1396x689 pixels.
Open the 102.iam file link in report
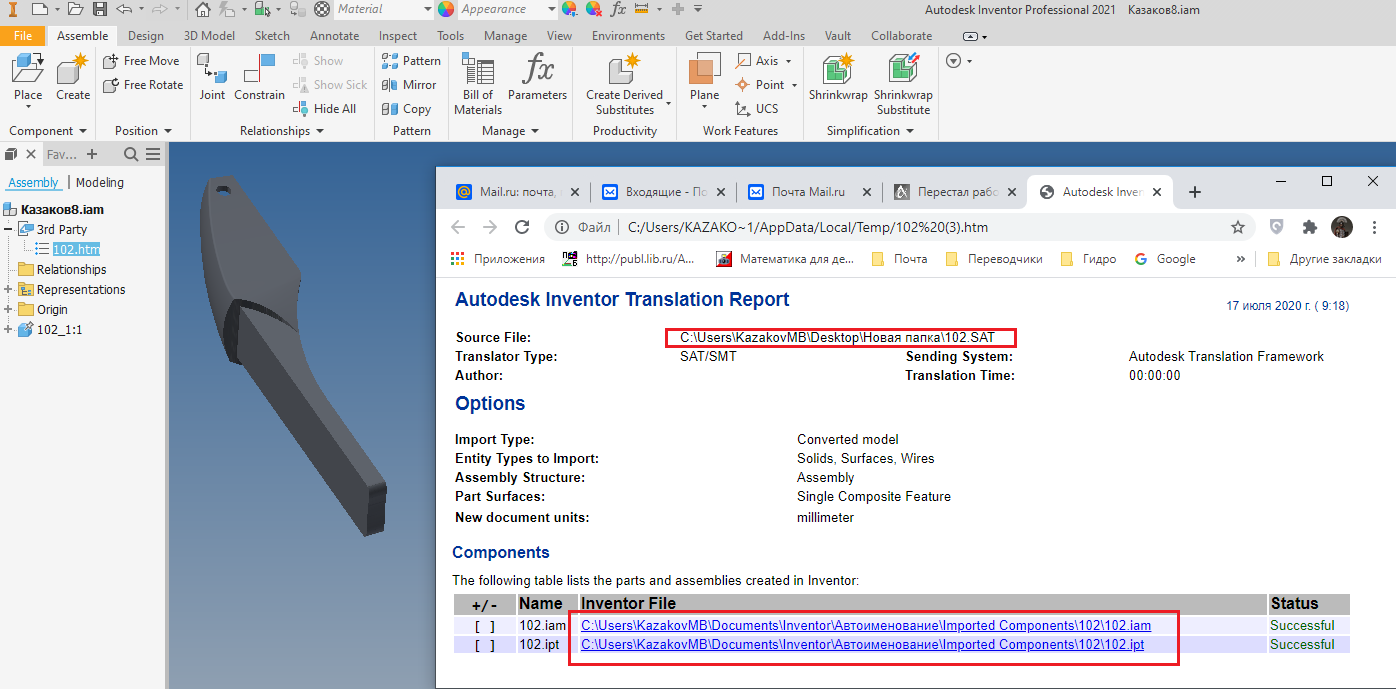(866, 626)
